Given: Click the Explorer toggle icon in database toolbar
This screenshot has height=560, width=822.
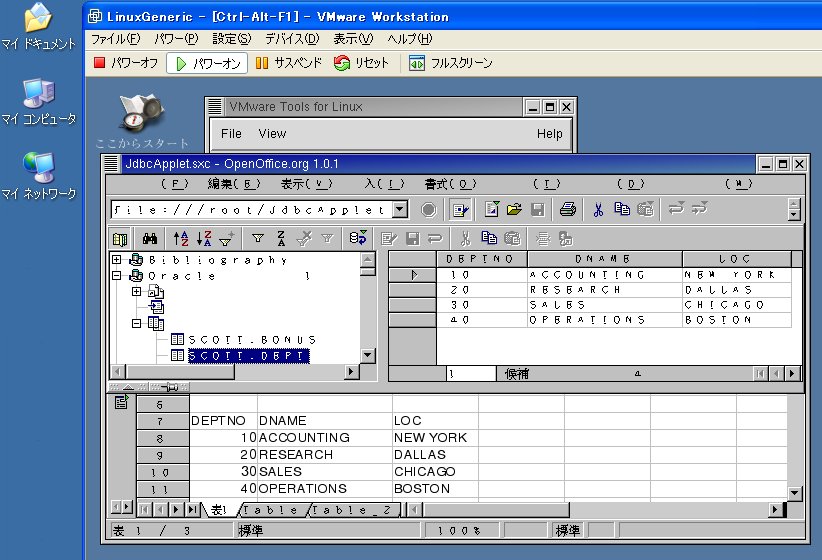Looking at the screenshot, I should (x=120, y=239).
